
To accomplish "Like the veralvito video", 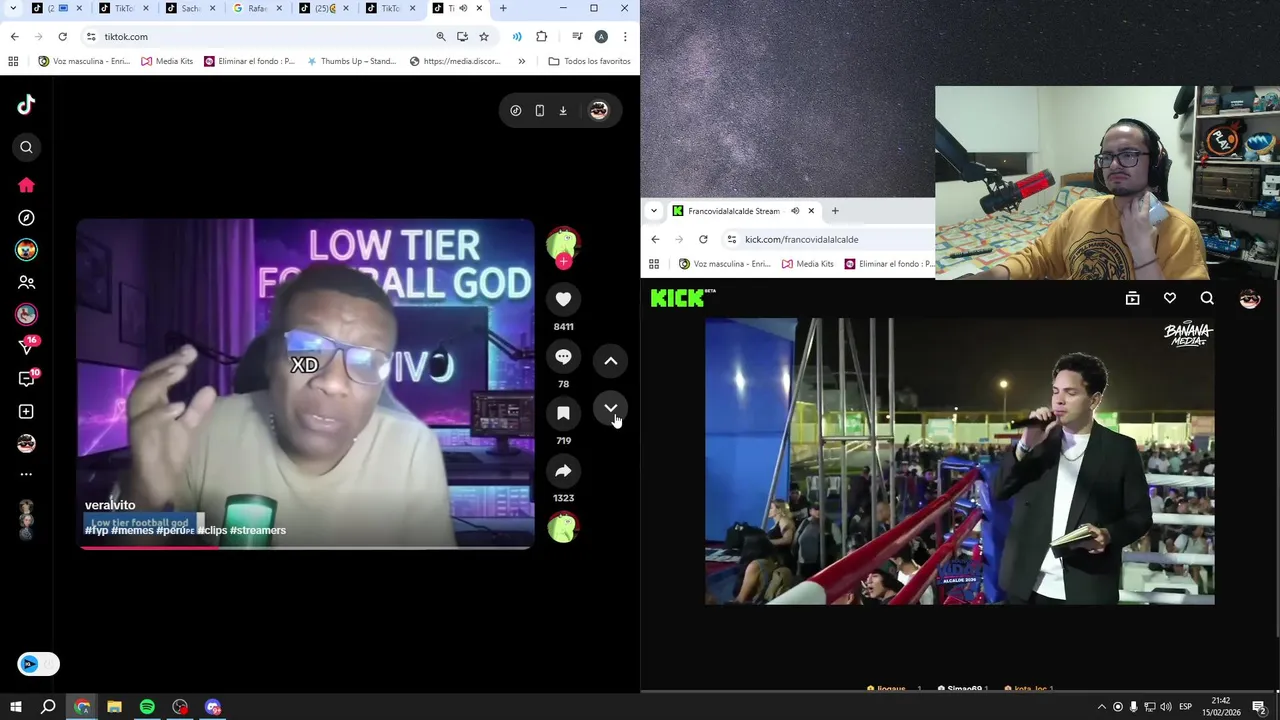I will tap(563, 299).
